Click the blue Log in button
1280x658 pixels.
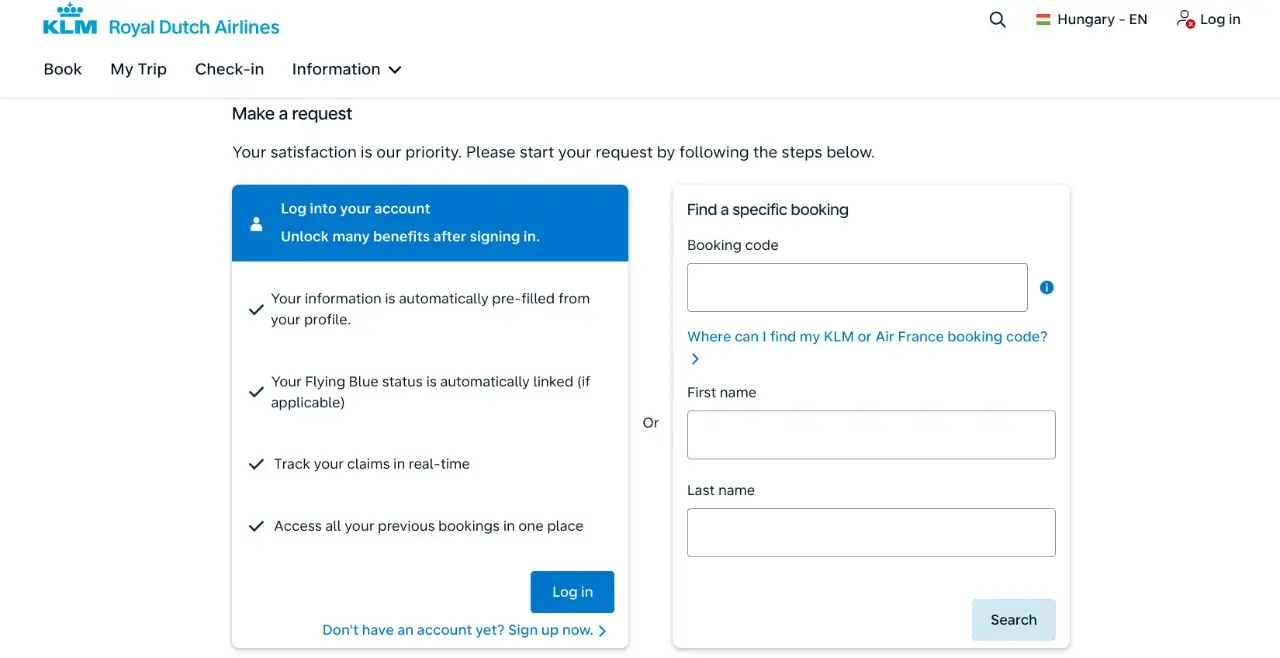coord(572,592)
